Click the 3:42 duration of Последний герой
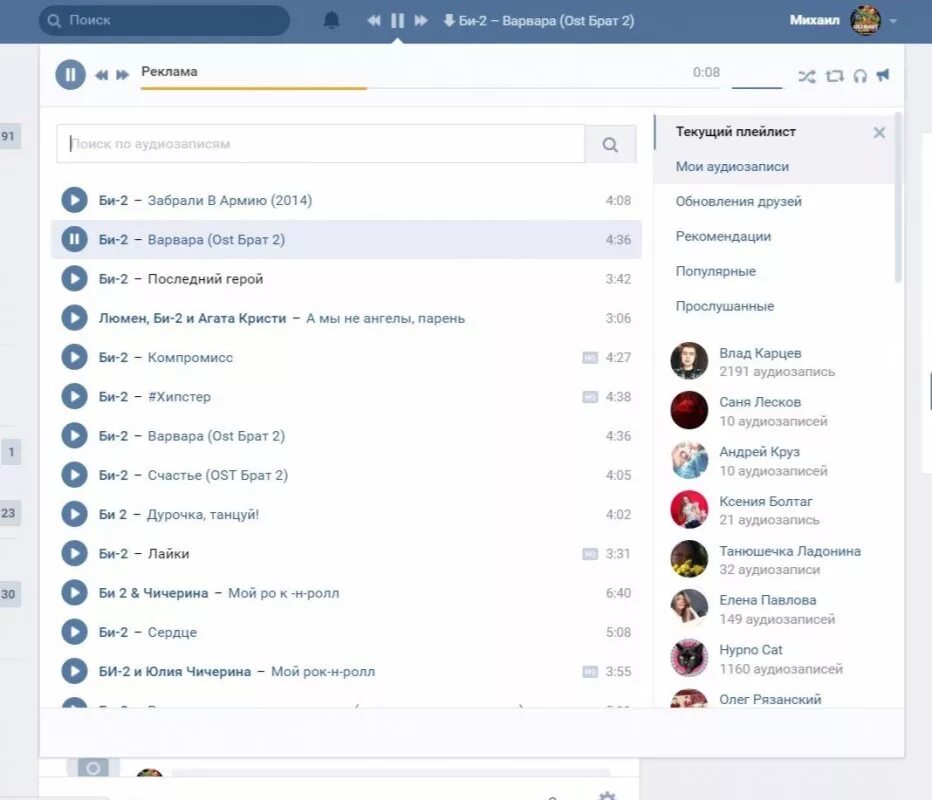Image resolution: width=932 pixels, height=800 pixels. [x=618, y=279]
